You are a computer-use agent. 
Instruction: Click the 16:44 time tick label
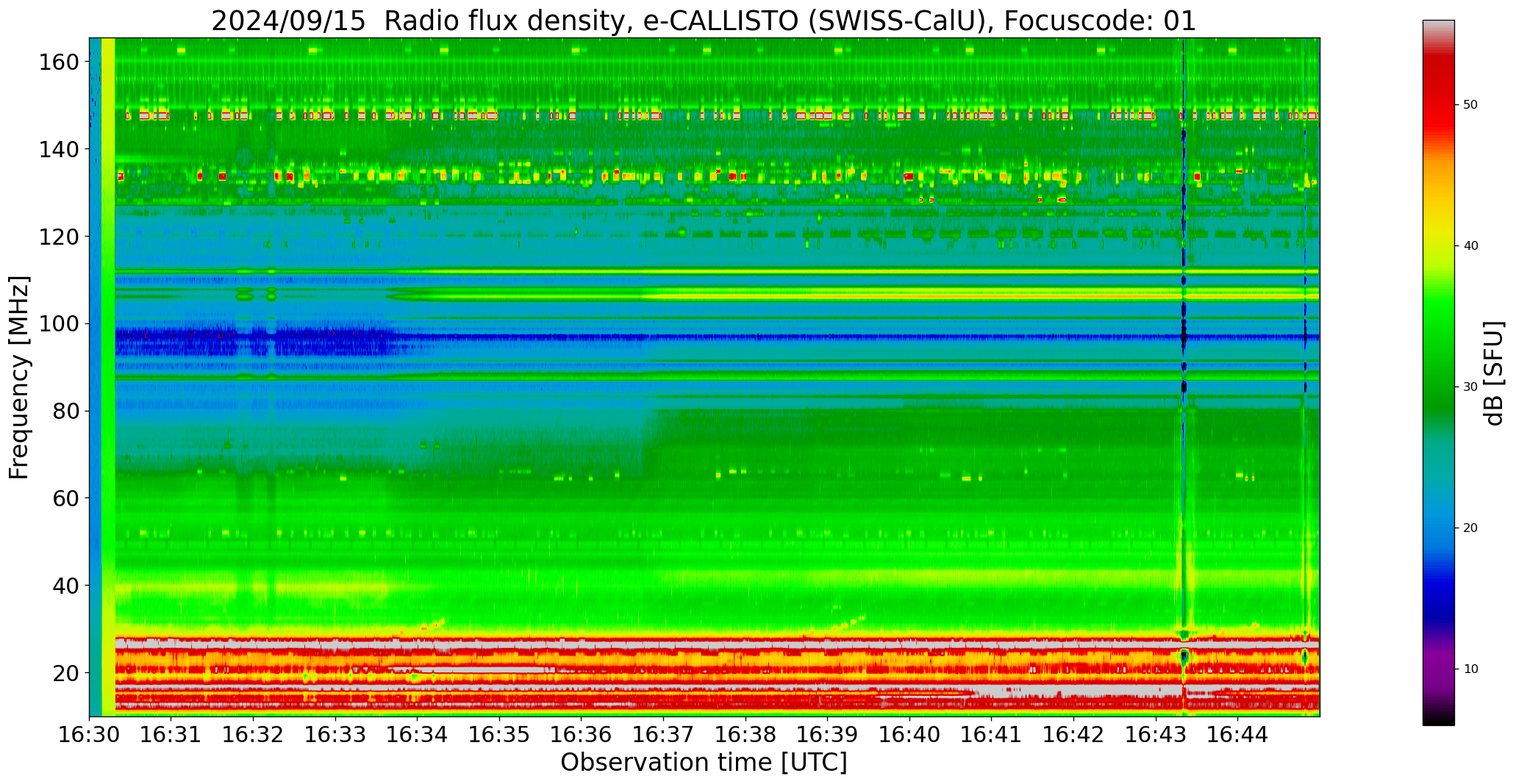[1237, 734]
